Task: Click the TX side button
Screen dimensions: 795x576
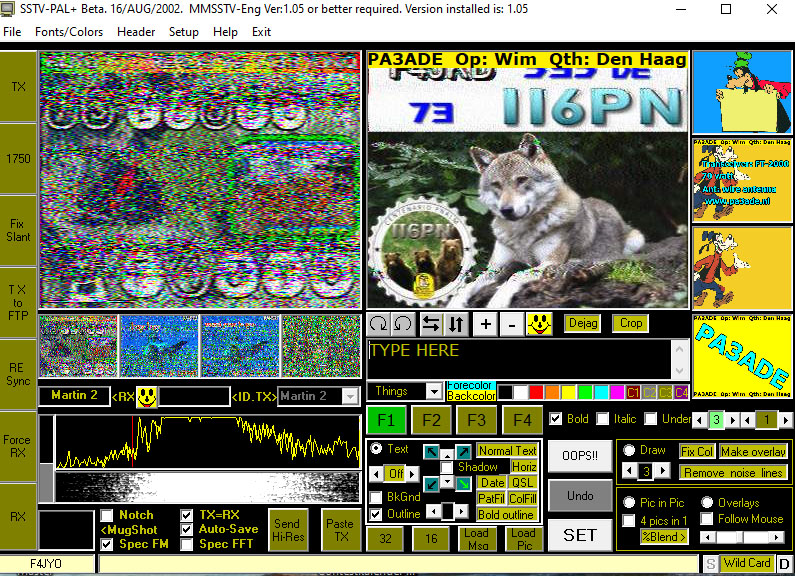Action: click(x=18, y=87)
